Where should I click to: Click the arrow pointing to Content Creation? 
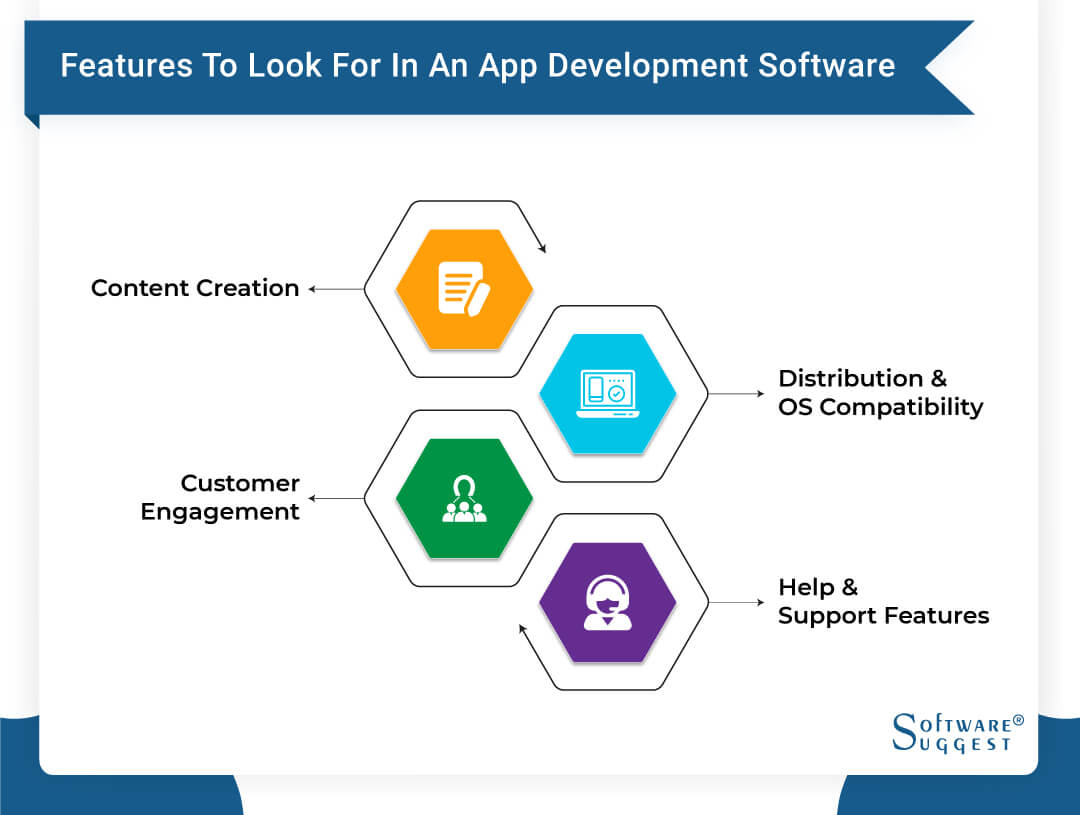(x=335, y=289)
